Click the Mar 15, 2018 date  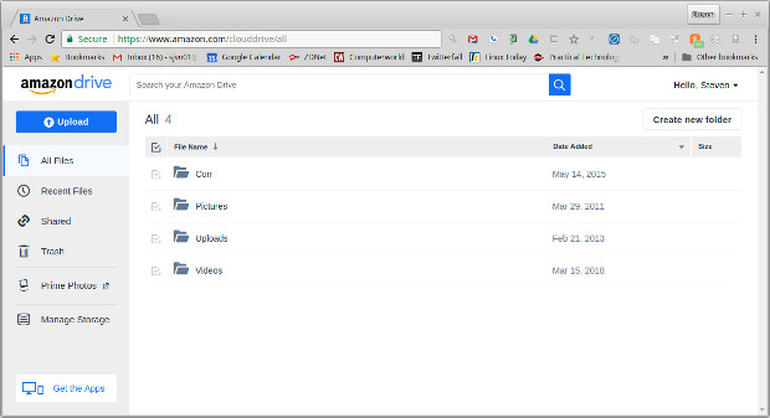click(578, 271)
